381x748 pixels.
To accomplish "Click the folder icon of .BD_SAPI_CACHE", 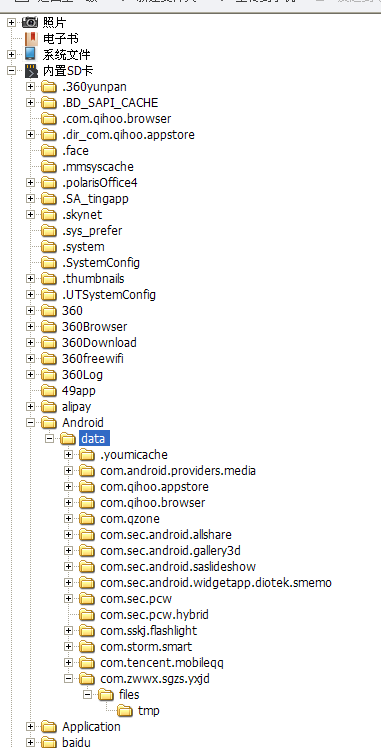I will point(49,103).
